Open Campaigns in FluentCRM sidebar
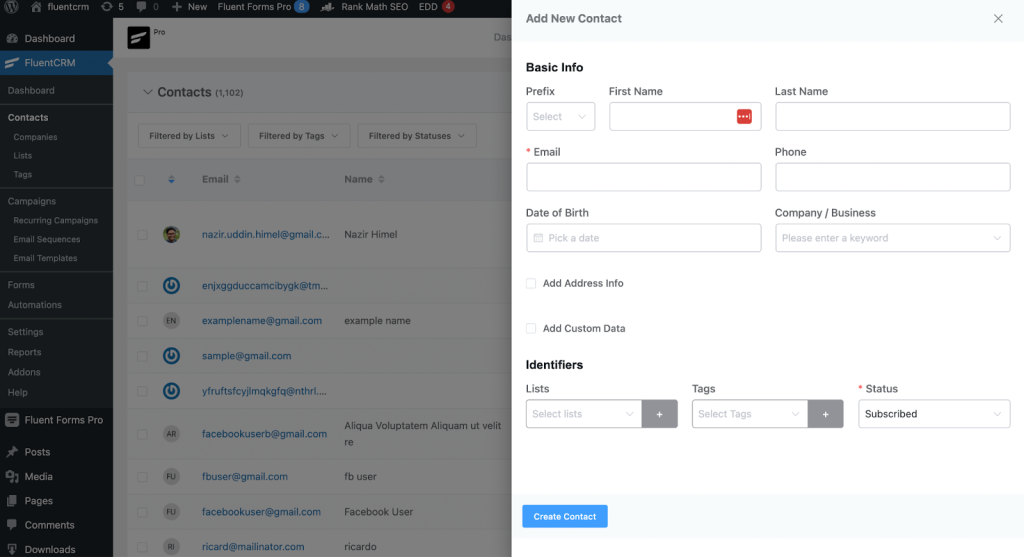 (31, 201)
